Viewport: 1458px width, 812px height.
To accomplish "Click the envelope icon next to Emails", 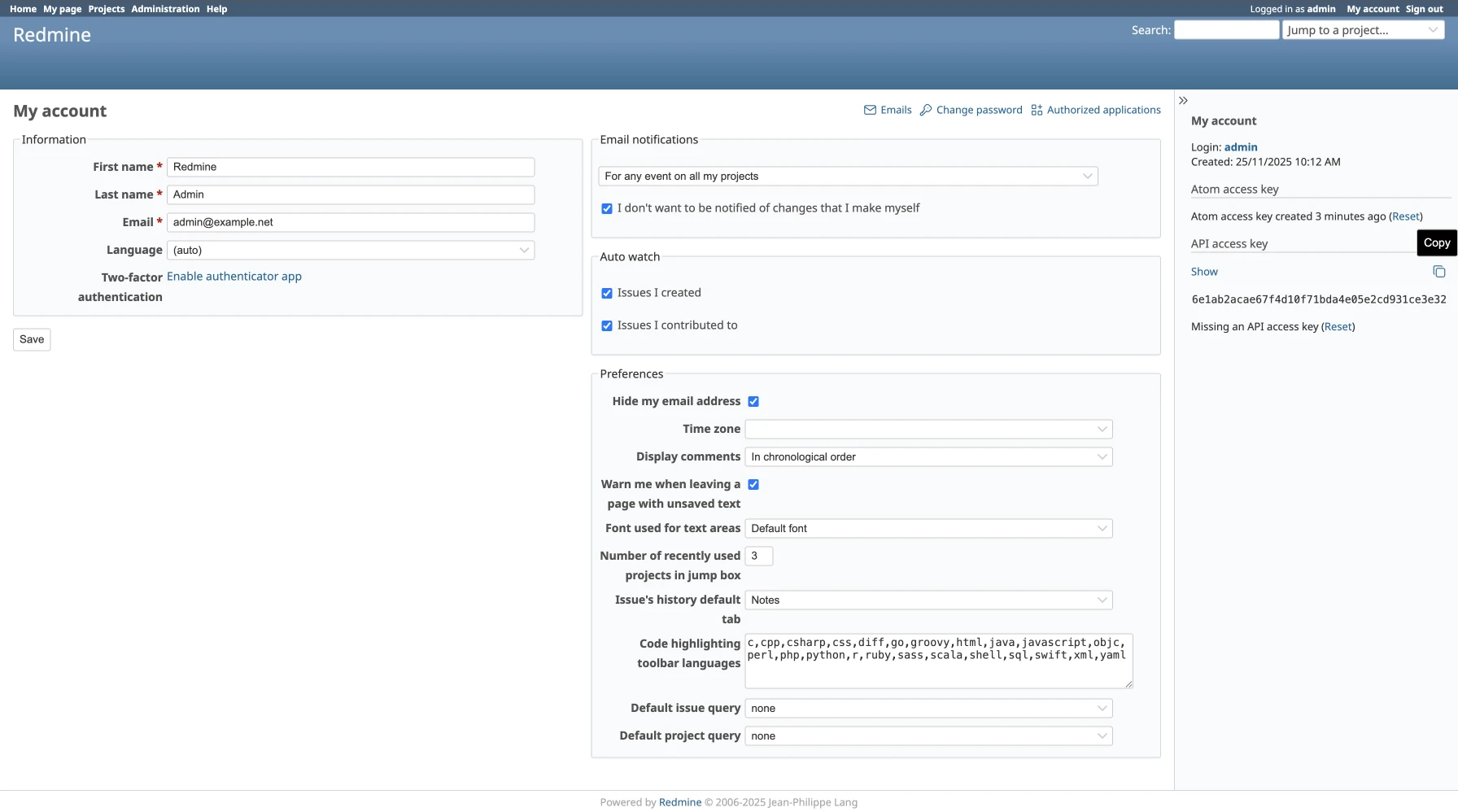I will (x=870, y=110).
